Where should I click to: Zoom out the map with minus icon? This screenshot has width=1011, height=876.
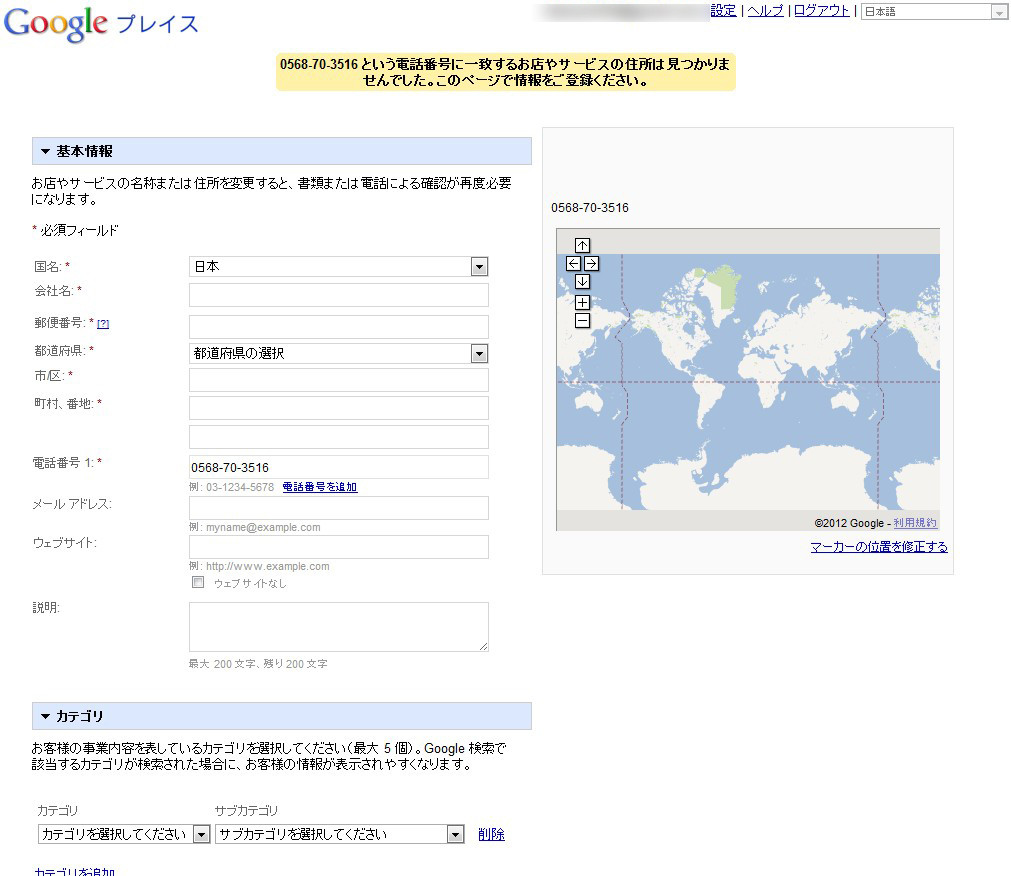582,320
